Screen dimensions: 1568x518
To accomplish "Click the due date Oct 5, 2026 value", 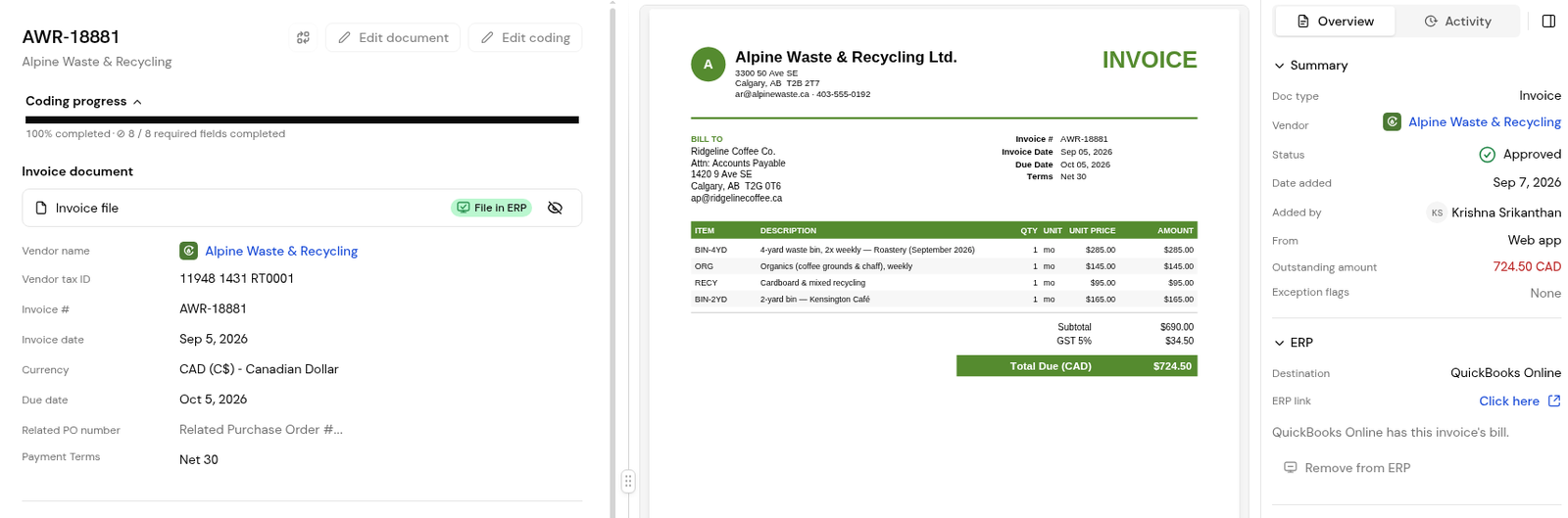I will (213, 400).
